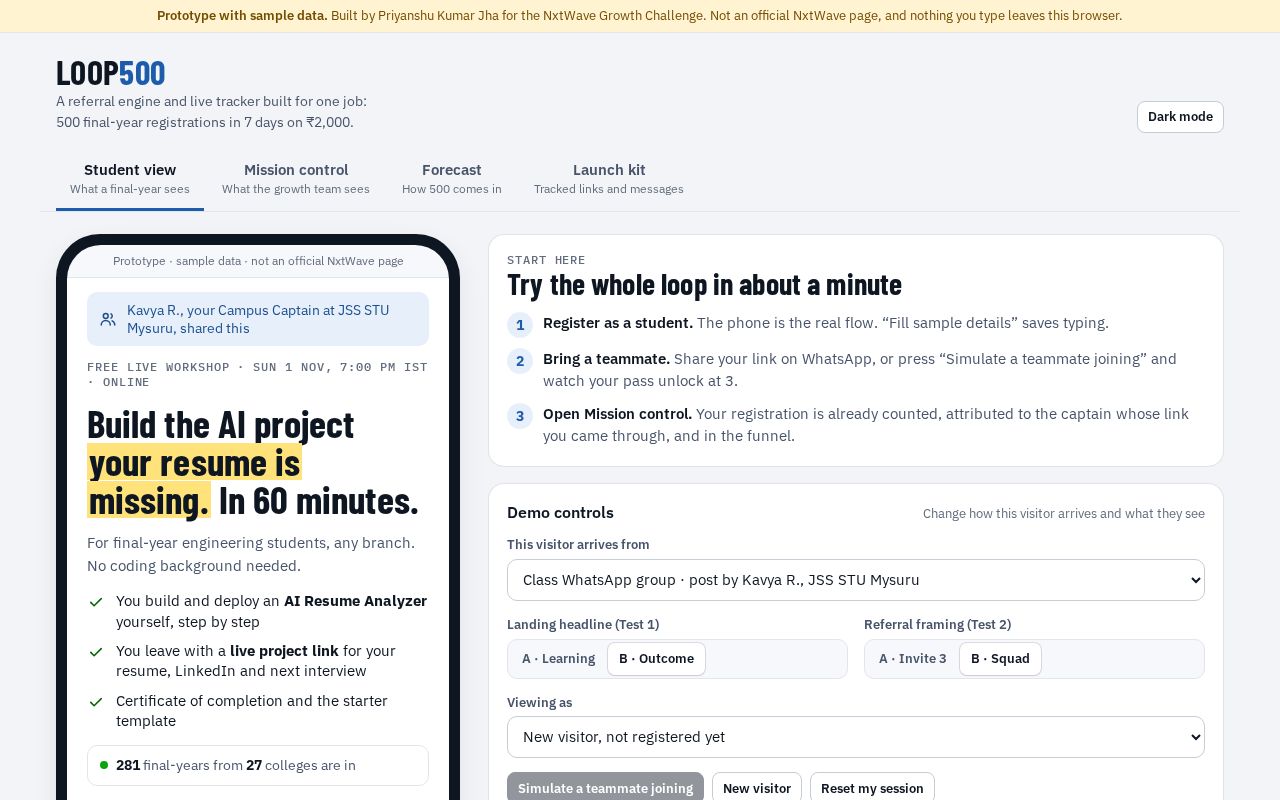Image resolution: width=1280 pixels, height=800 pixels.
Task: Click 'Change how this visitor arrives and what they see'
Action: point(1064,514)
